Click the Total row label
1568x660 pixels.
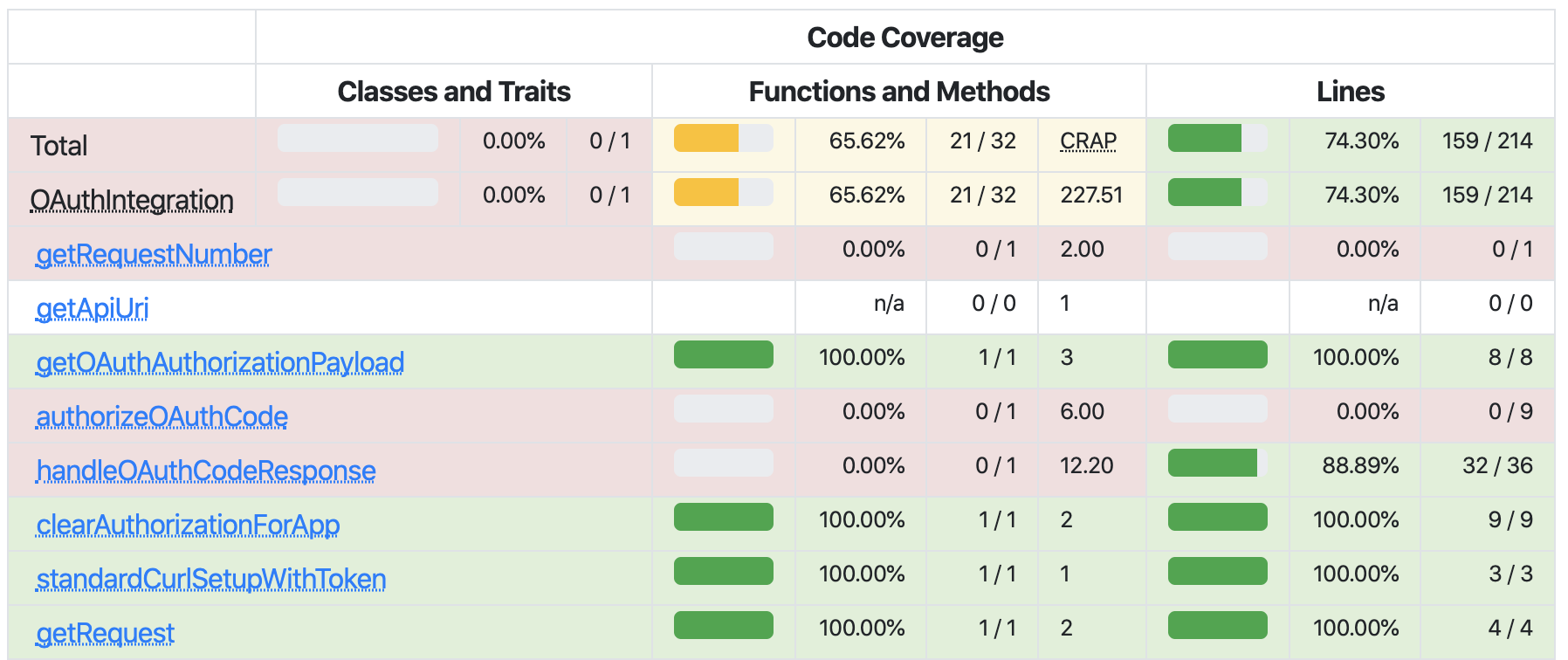coord(58,146)
